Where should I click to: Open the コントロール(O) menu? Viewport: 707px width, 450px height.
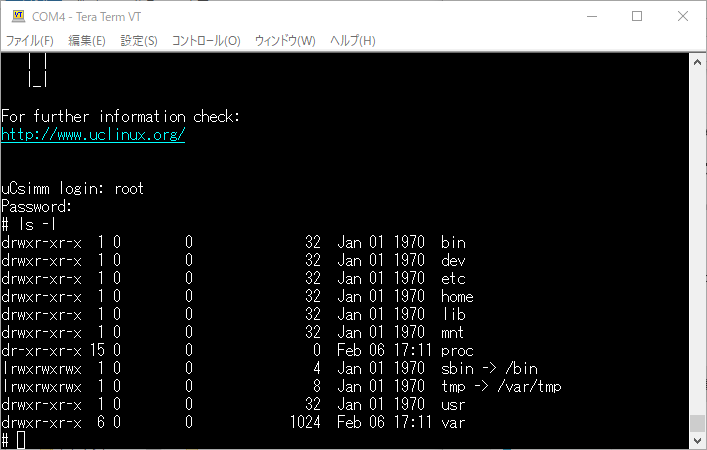pos(206,41)
